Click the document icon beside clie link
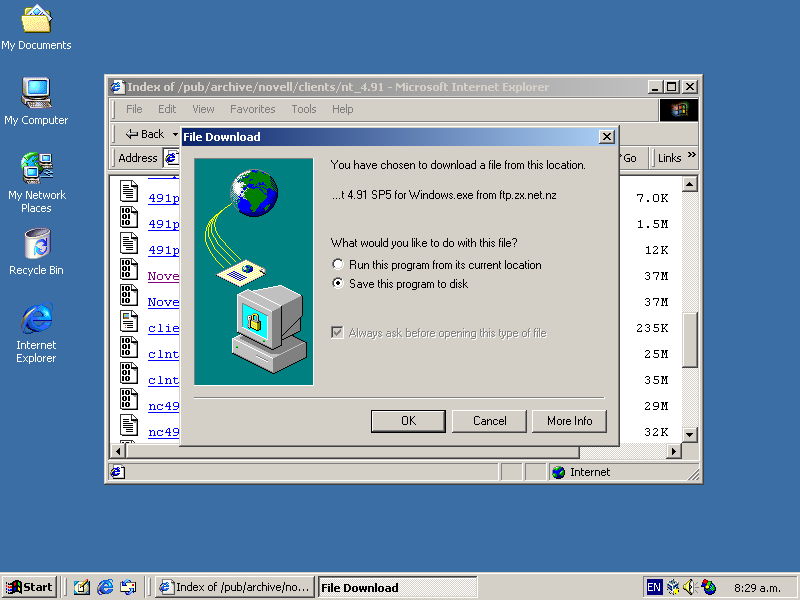 129,321
